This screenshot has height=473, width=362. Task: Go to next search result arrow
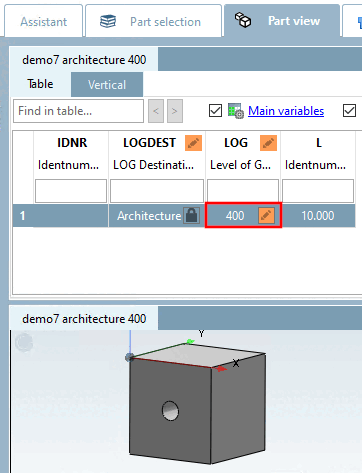[175, 111]
